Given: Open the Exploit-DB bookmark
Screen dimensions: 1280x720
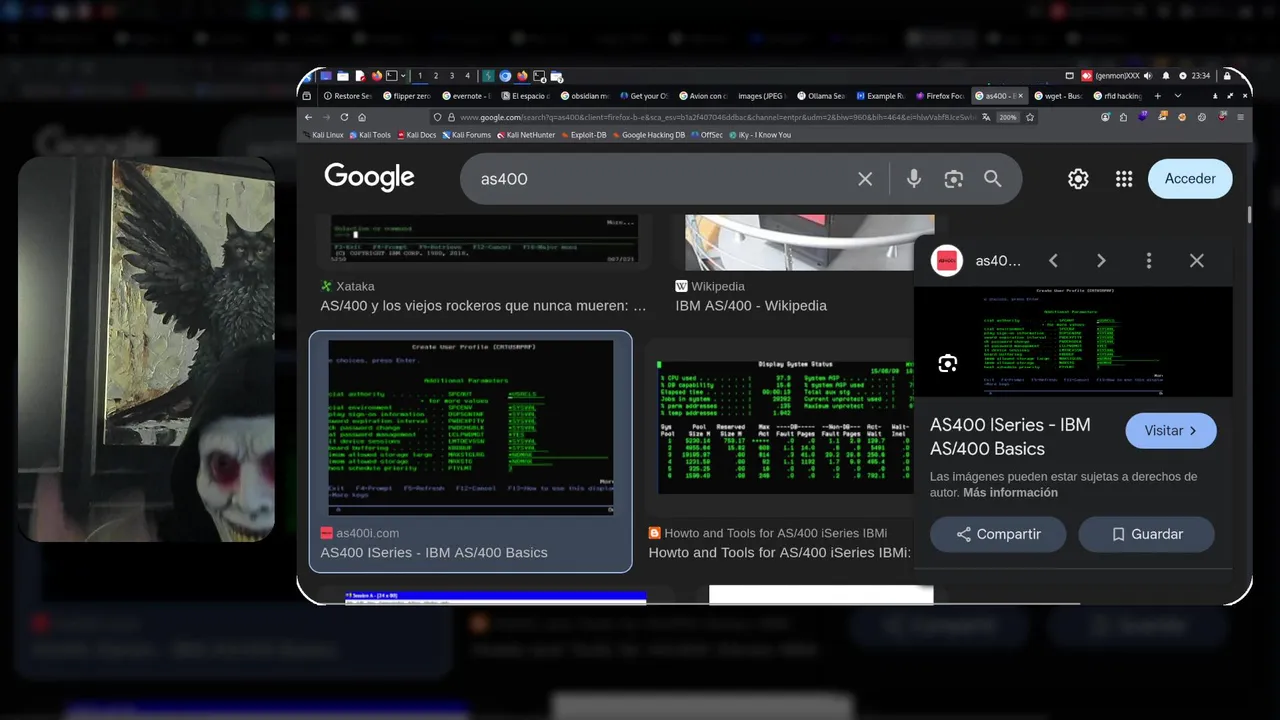Looking at the screenshot, I should point(586,135).
